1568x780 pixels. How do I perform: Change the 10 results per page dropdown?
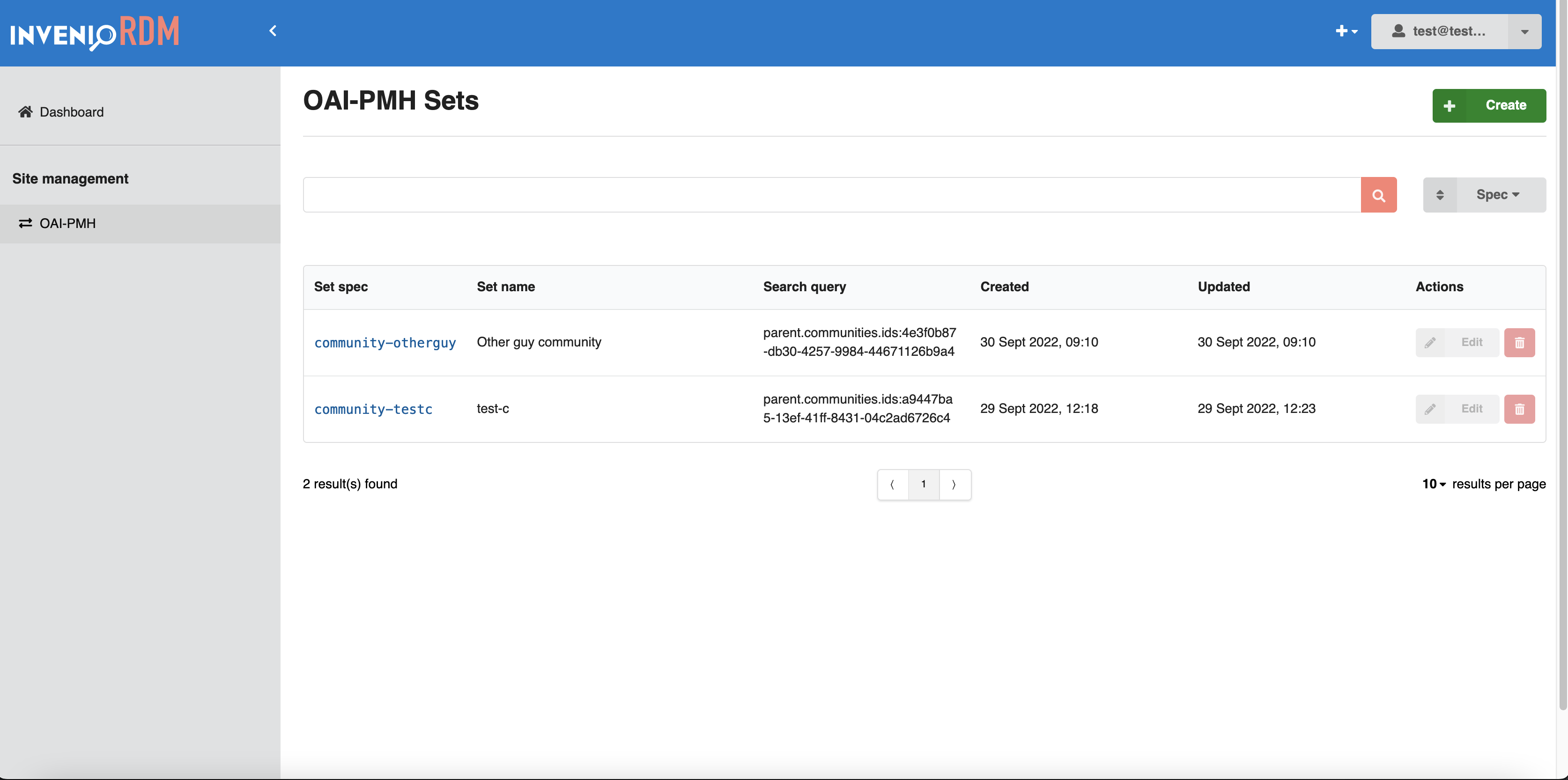[x=1434, y=484]
